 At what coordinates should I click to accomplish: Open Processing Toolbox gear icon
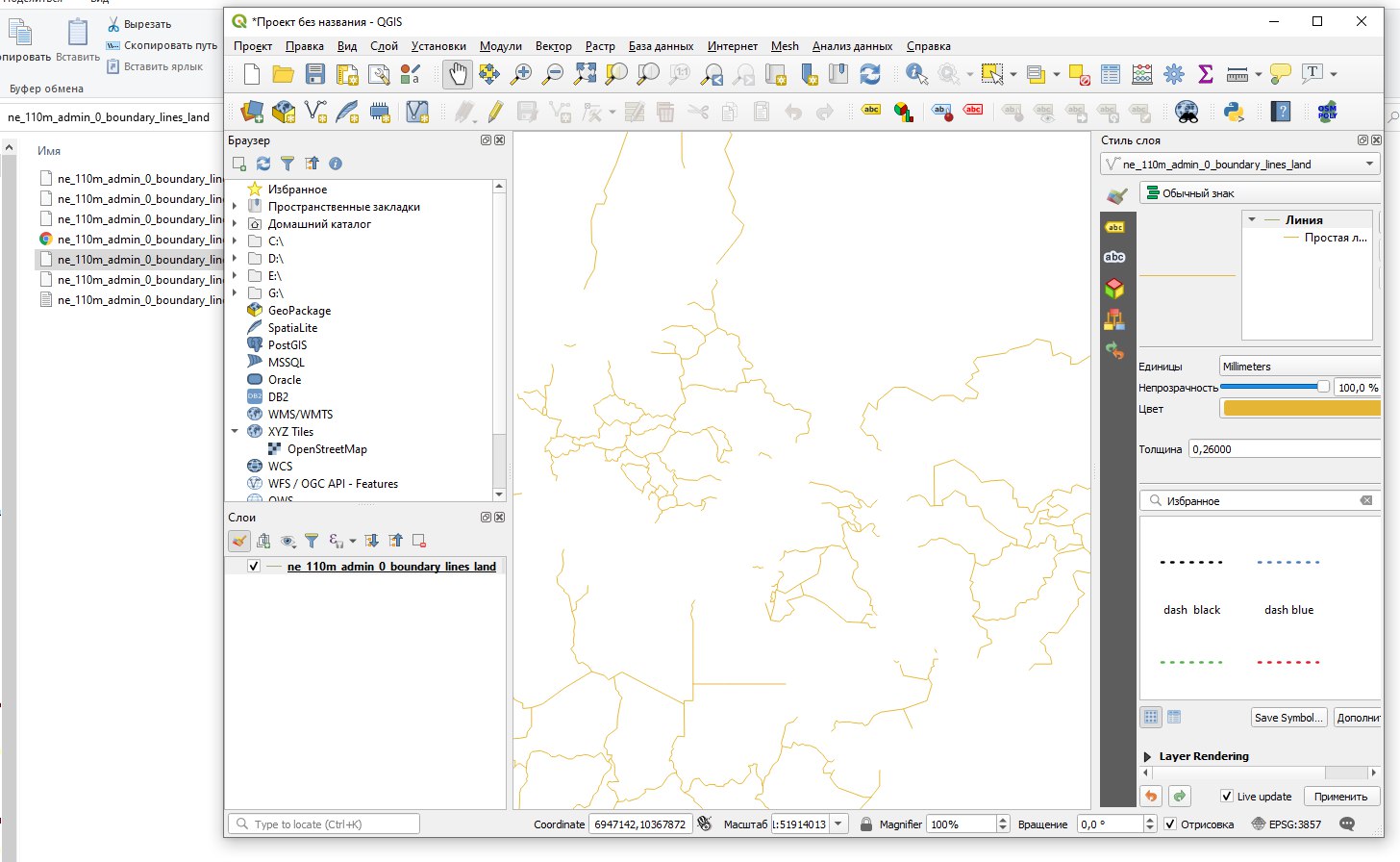pos(1174,74)
